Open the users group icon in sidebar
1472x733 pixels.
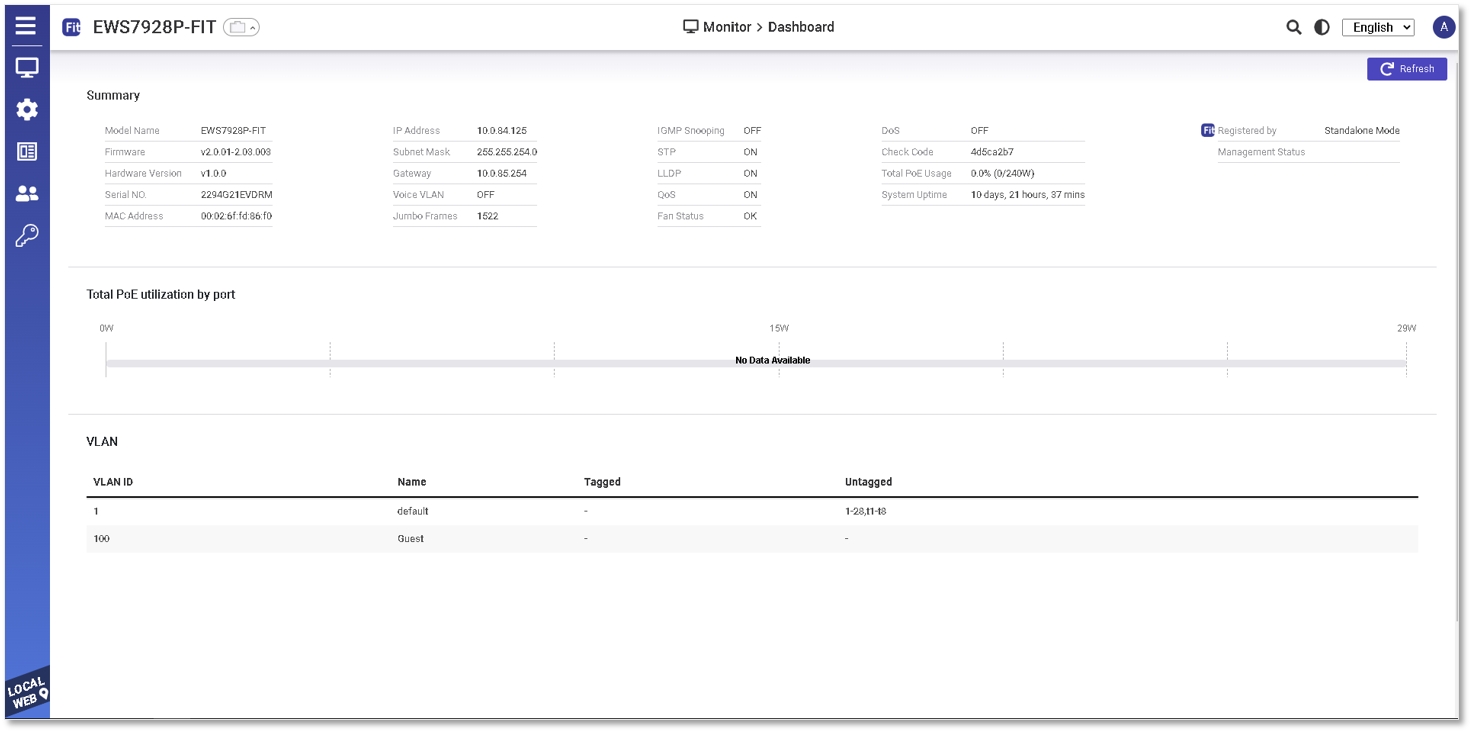[x=27, y=194]
